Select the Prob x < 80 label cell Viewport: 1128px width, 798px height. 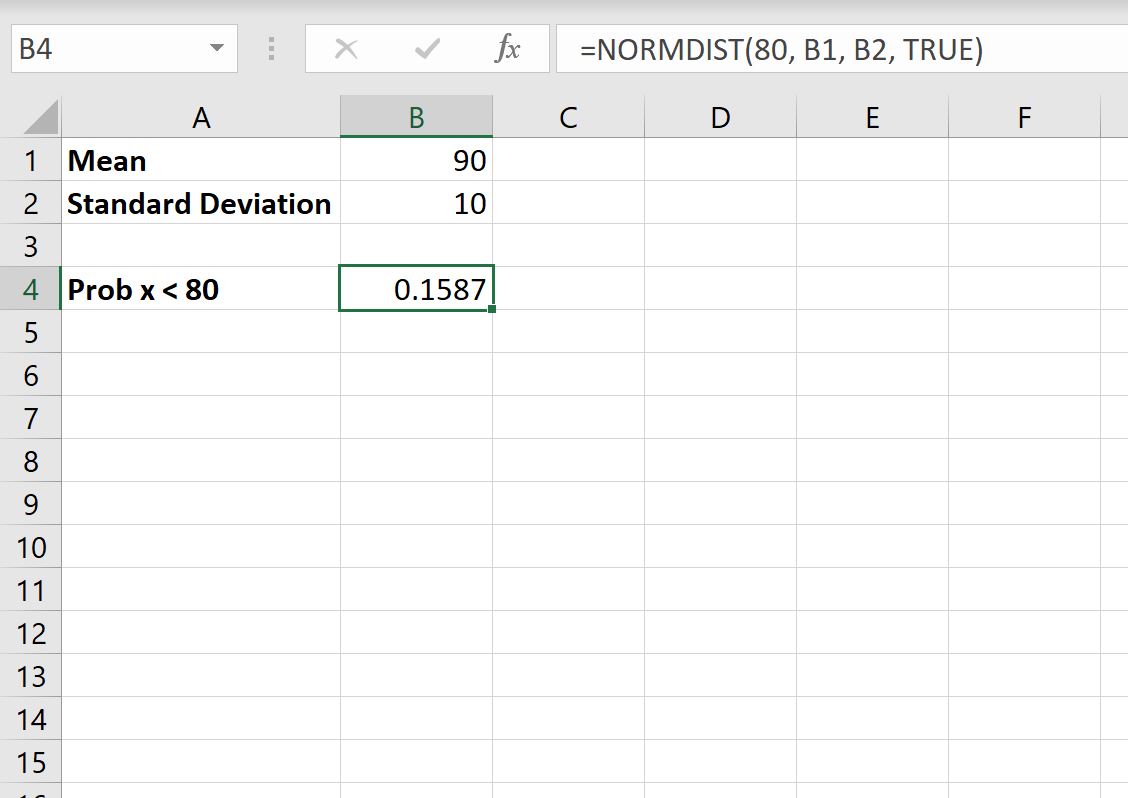point(200,289)
